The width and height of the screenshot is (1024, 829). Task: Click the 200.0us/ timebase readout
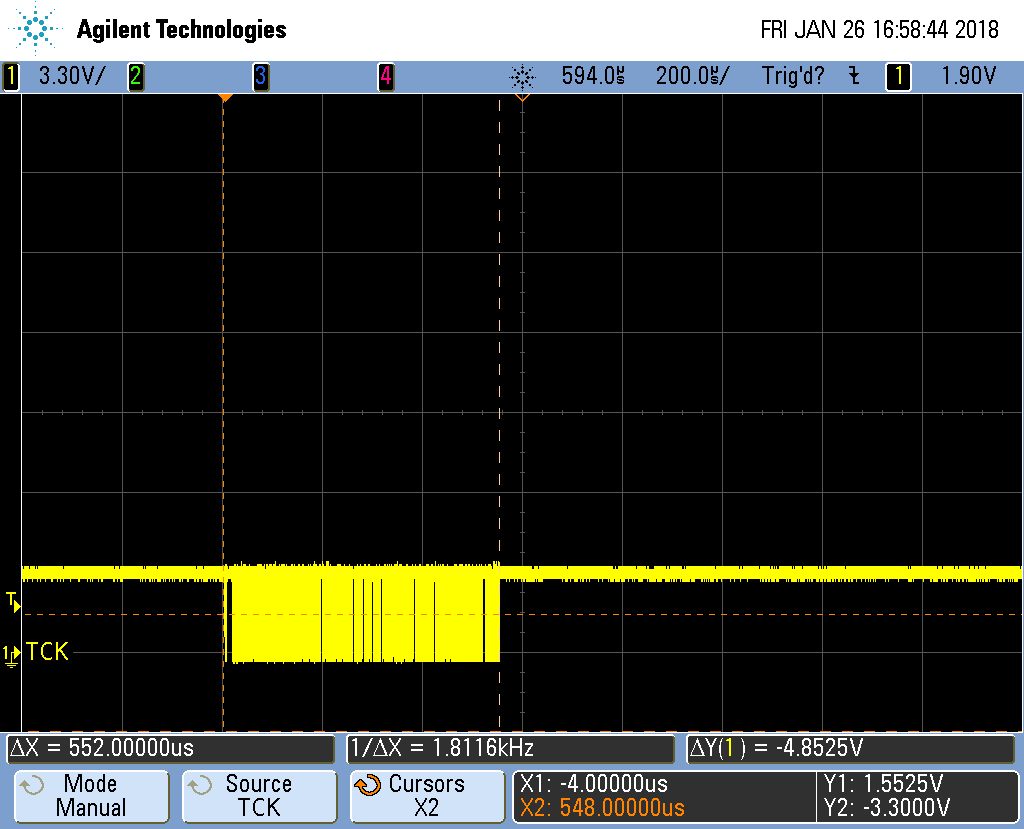[x=692, y=76]
